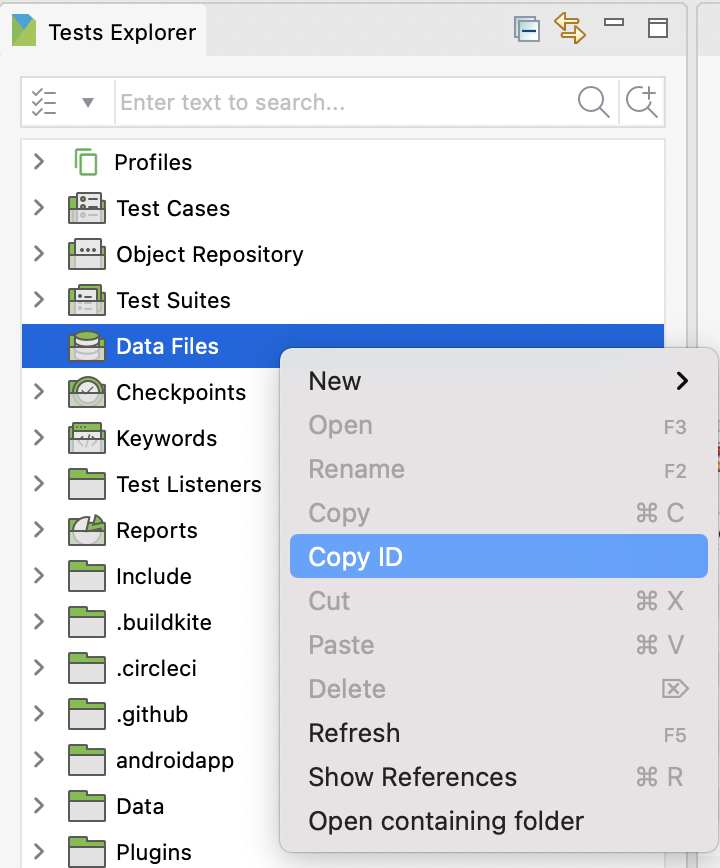The image size is (720, 868).
Task: Expand the Include folder node
Action: tap(39, 576)
